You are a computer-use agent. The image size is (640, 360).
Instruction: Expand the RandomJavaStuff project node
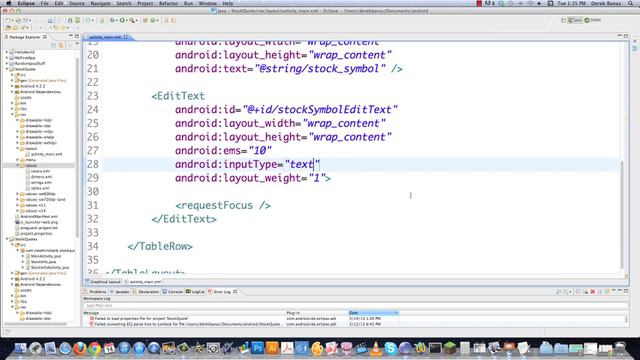pyautogui.click(x=7, y=64)
